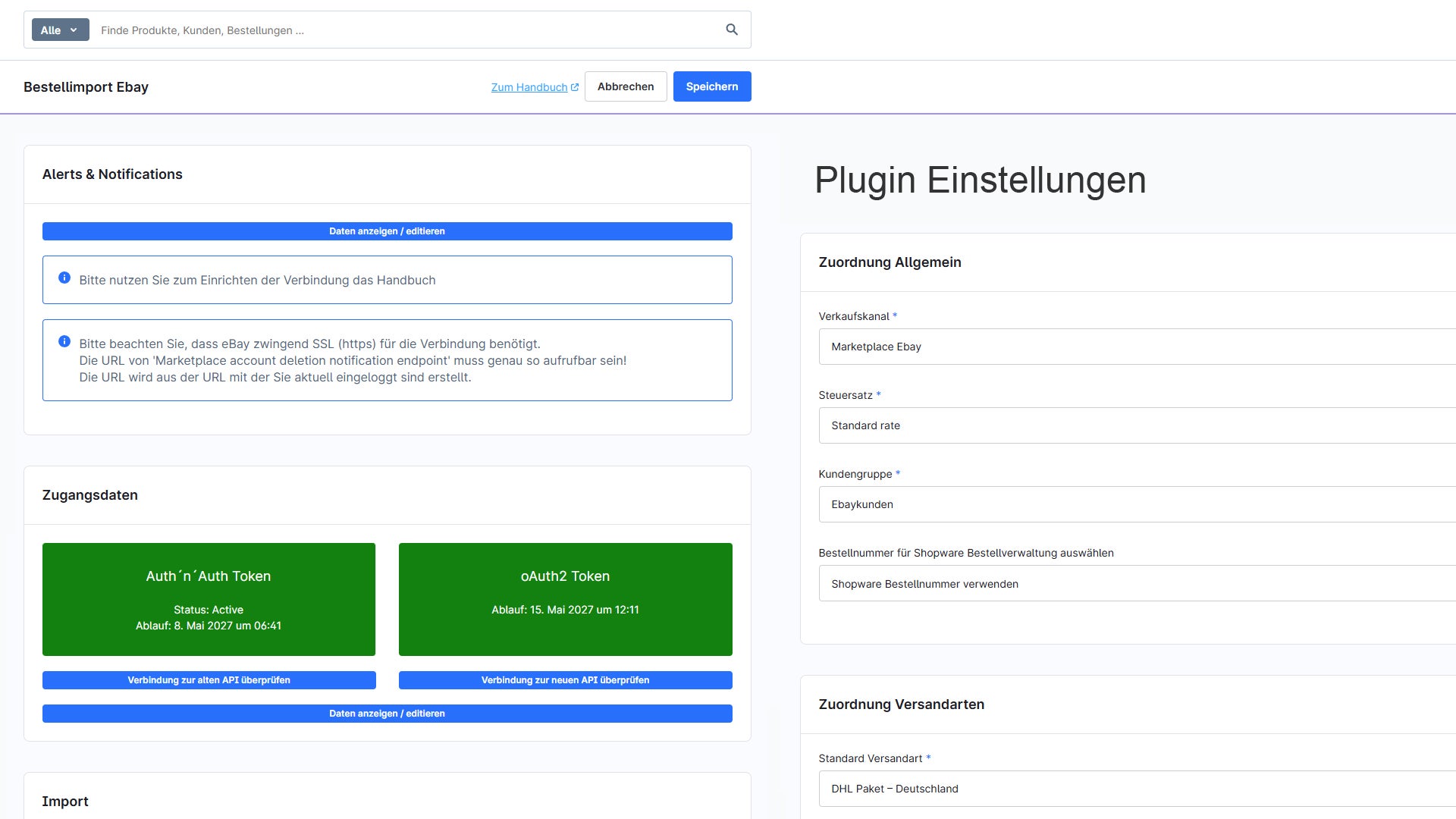
Task: Focus the Finde Produkte search input field
Action: tap(406, 30)
